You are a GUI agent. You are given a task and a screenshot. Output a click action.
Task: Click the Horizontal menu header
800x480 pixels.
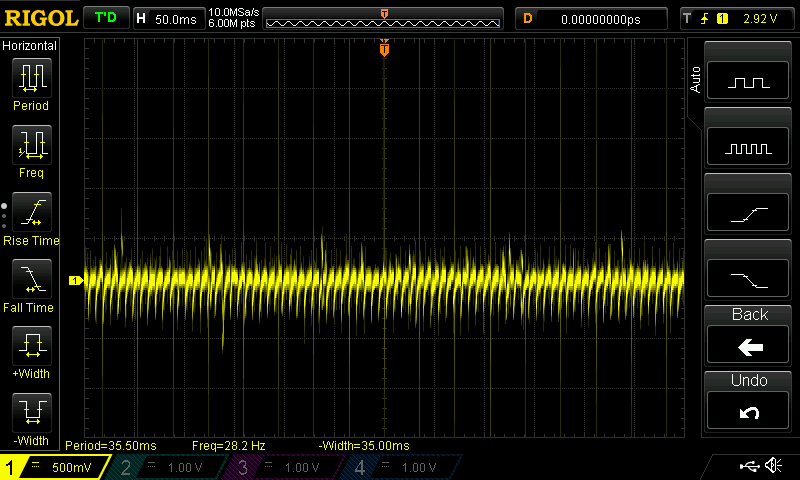coord(30,46)
